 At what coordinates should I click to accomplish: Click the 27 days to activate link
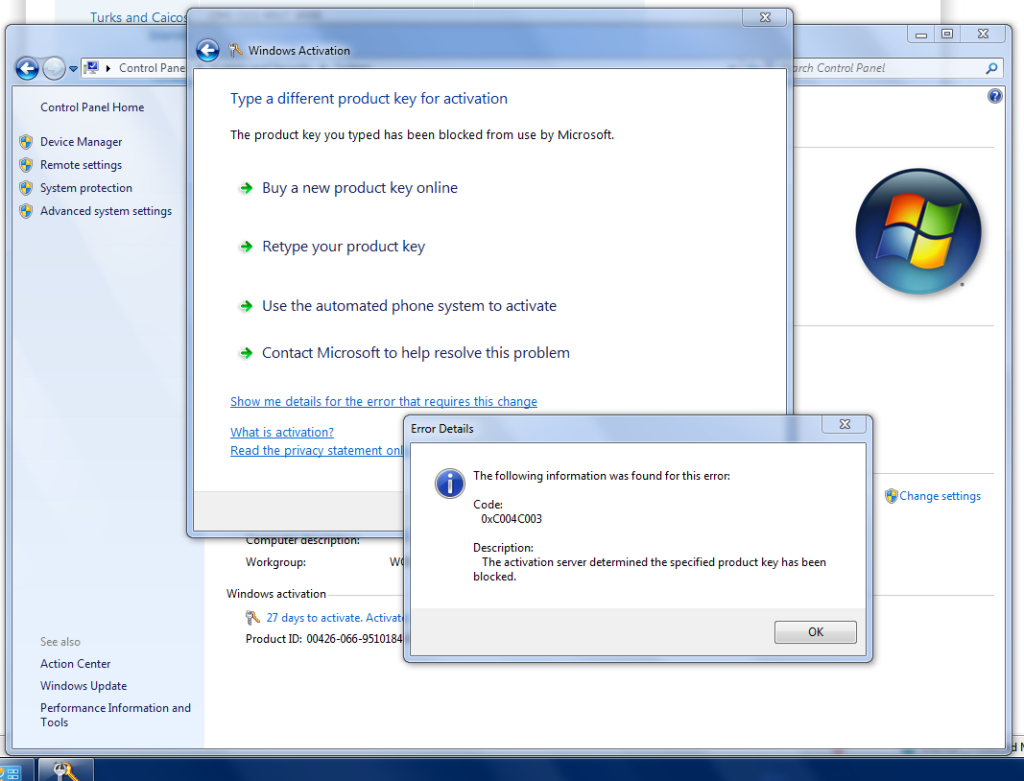(x=335, y=618)
